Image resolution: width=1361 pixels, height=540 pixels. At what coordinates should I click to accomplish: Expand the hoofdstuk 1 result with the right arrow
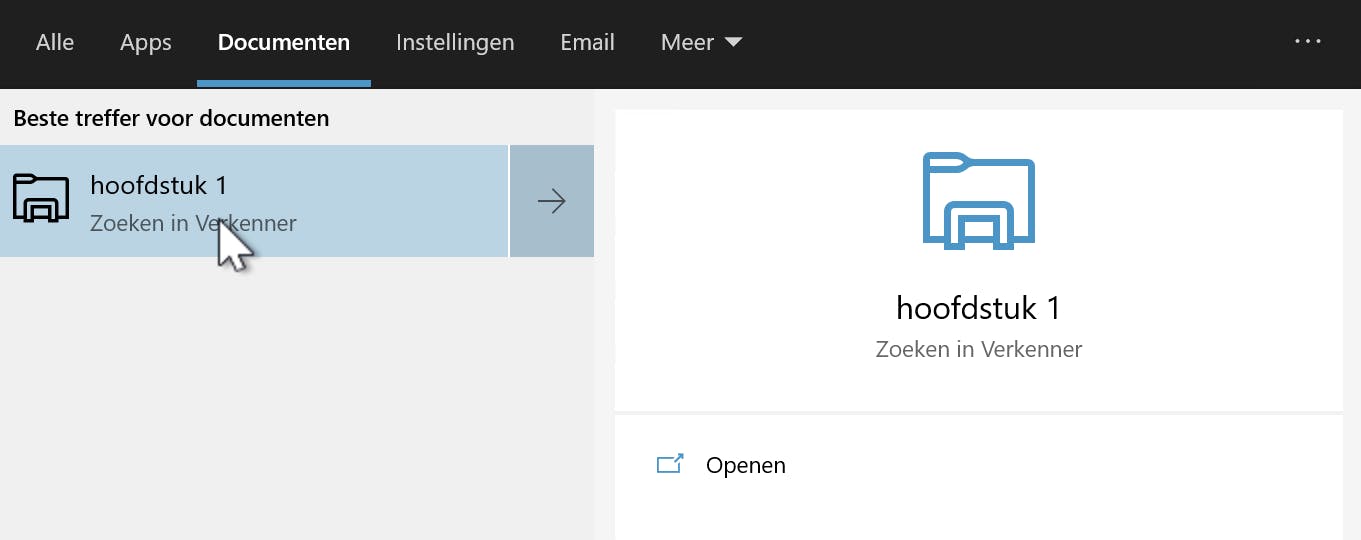[552, 201]
